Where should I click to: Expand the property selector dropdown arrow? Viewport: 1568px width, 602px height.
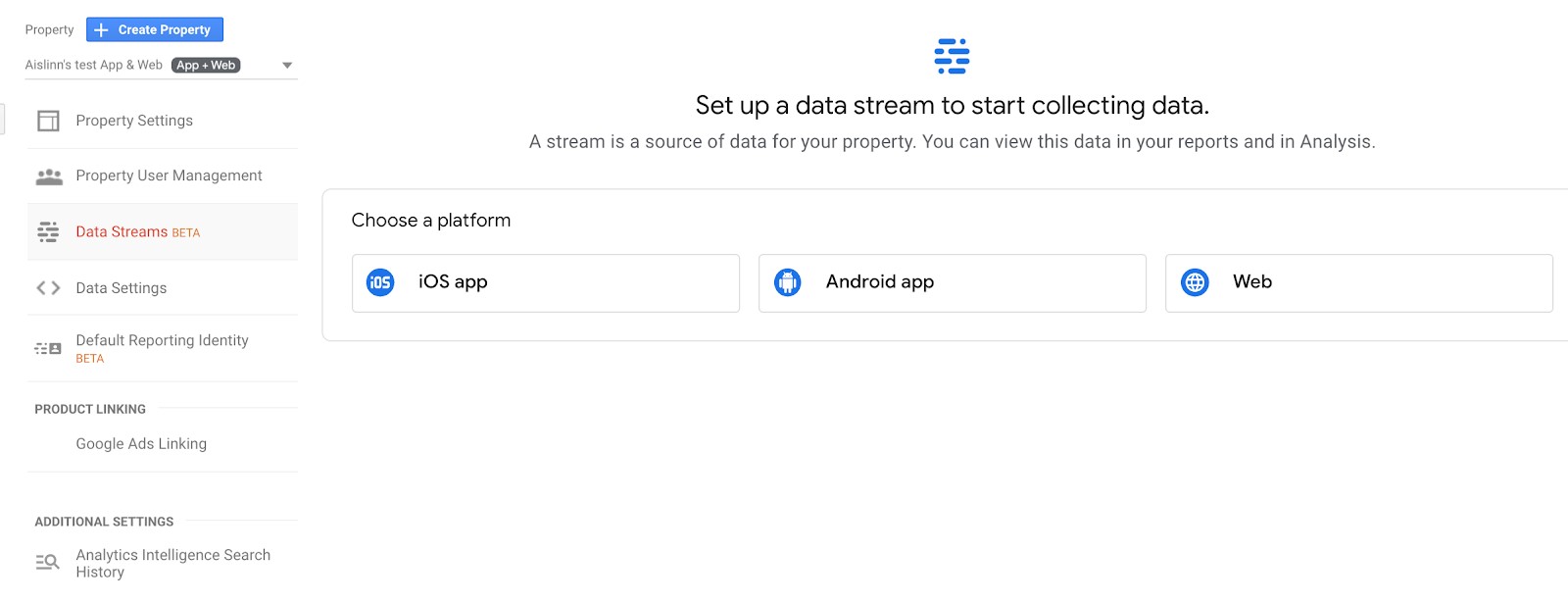pos(287,66)
